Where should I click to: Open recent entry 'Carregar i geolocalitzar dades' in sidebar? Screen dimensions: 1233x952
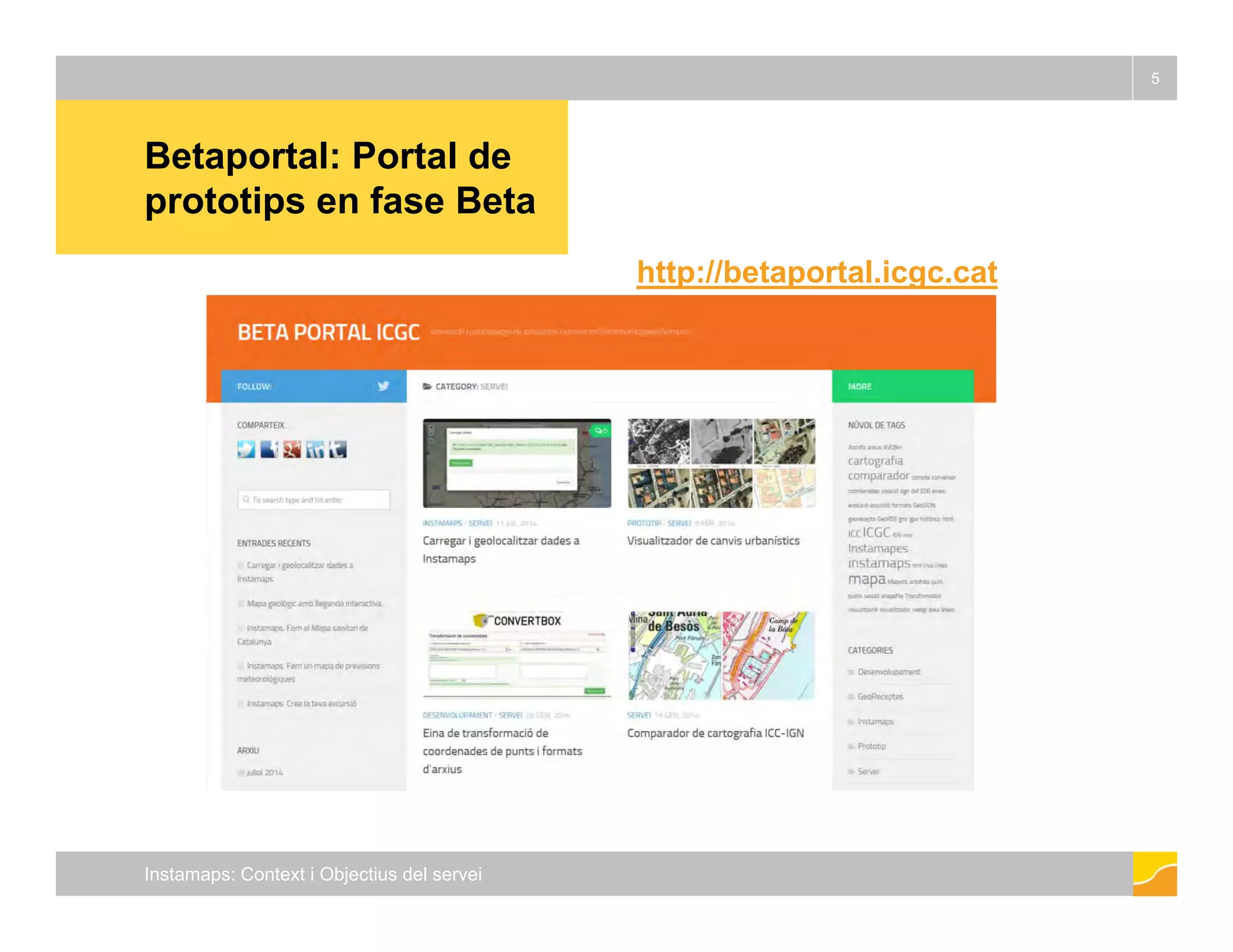coord(295,572)
